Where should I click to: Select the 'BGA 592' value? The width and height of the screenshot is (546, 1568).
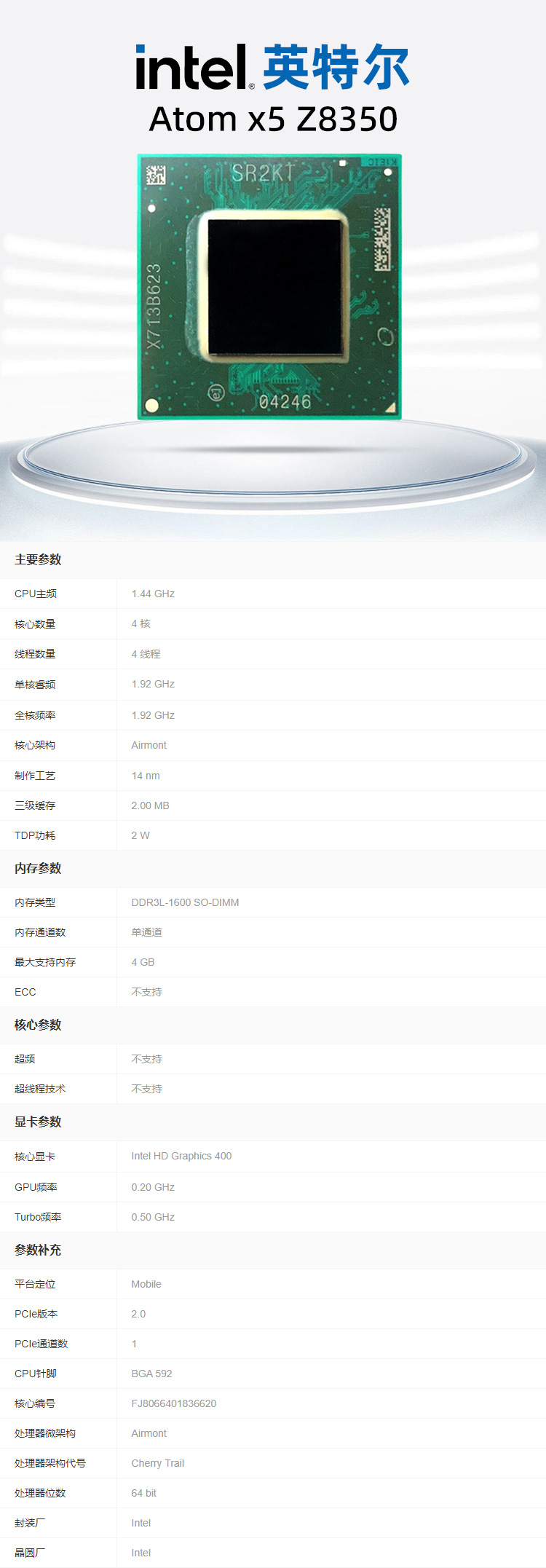pos(151,1374)
